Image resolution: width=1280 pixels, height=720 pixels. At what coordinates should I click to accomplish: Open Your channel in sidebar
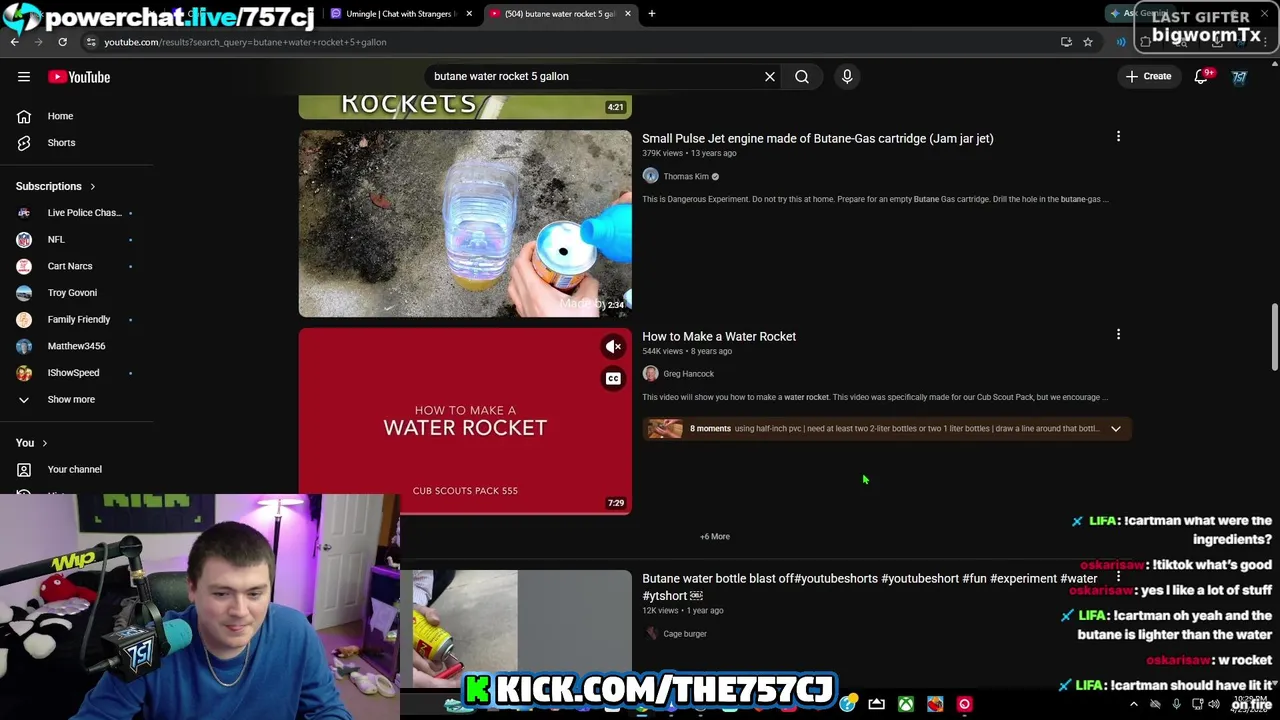(x=74, y=470)
